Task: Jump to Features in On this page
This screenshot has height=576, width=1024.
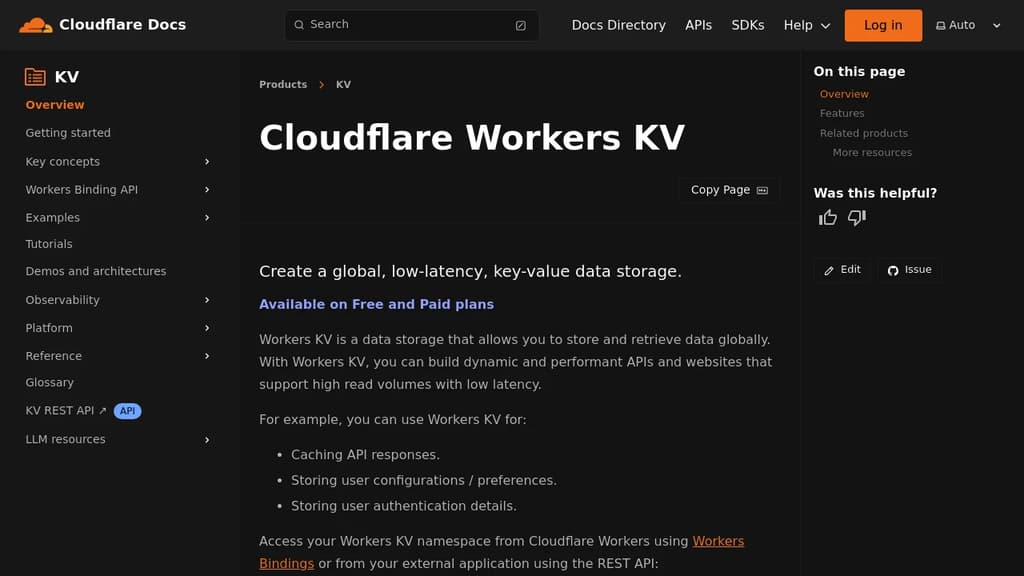Action: 842,113
